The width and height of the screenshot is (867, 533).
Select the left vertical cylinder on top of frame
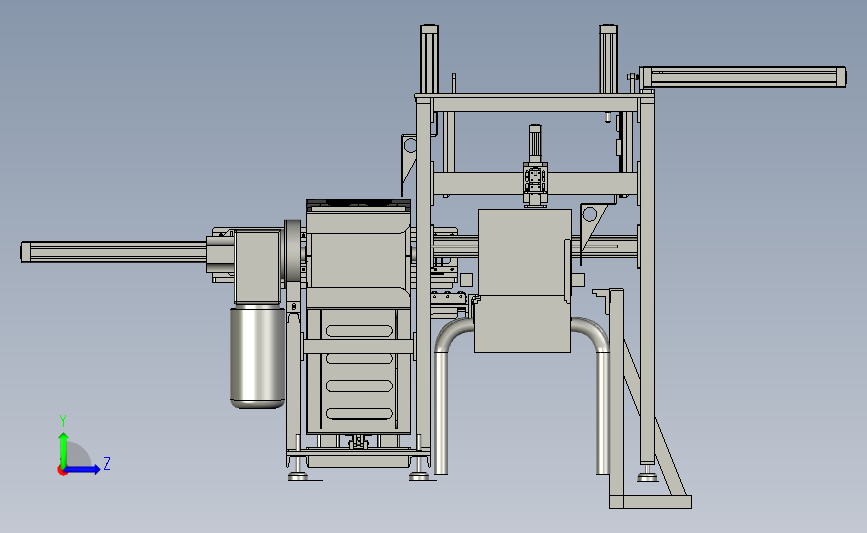pos(429,59)
